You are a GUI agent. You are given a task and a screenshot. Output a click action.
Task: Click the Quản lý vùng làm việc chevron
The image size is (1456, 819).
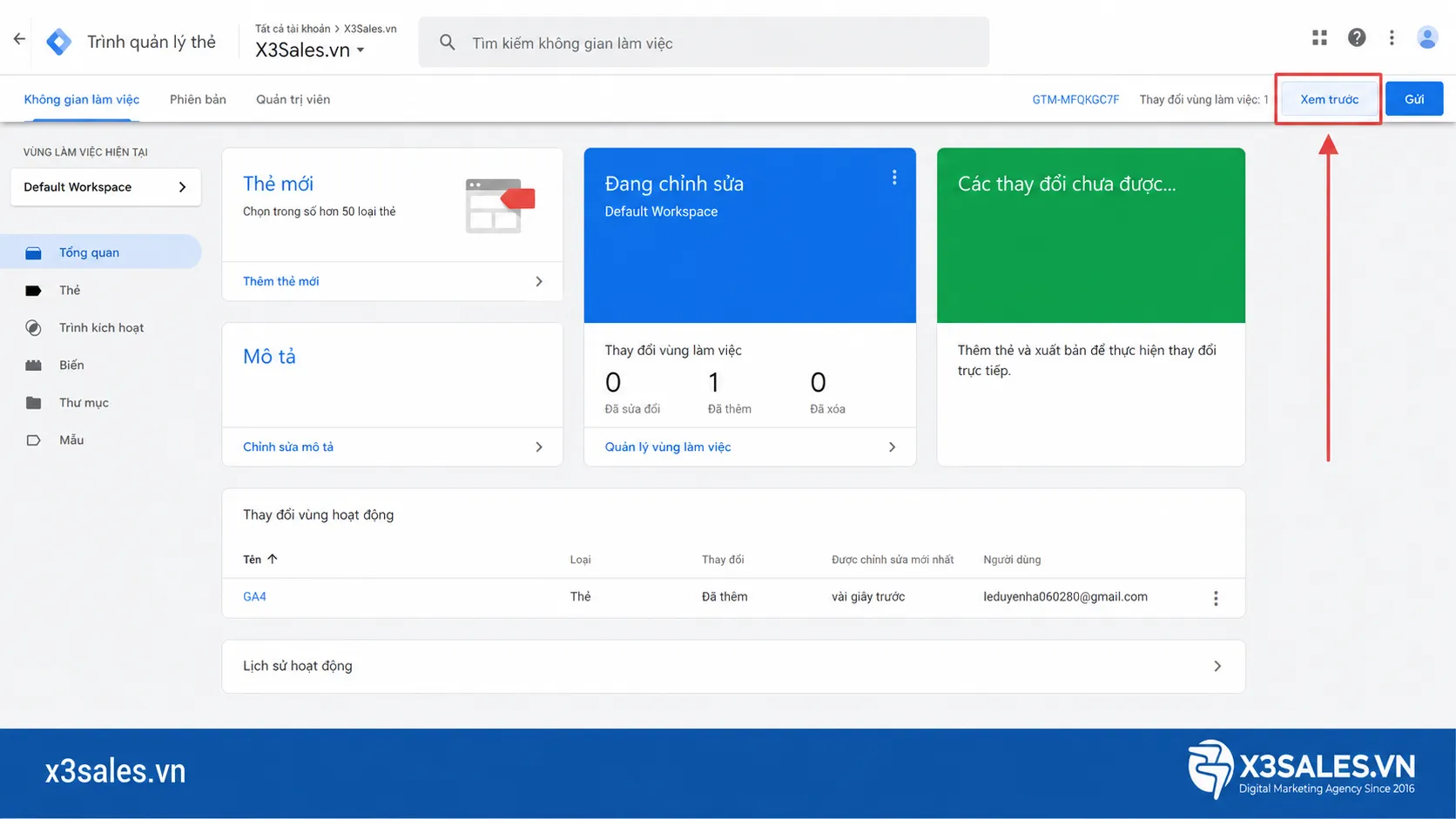[892, 447]
